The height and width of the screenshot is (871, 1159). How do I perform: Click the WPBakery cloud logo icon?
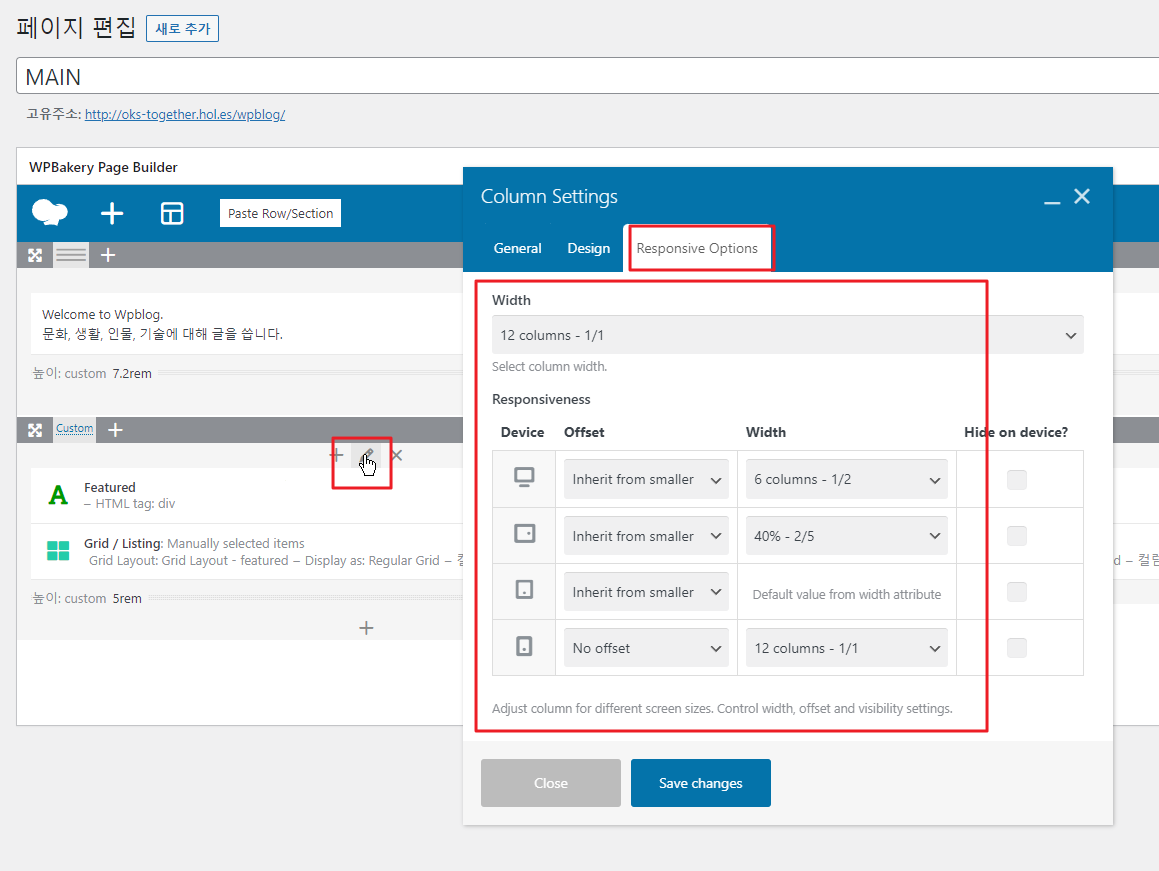point(50,213)
